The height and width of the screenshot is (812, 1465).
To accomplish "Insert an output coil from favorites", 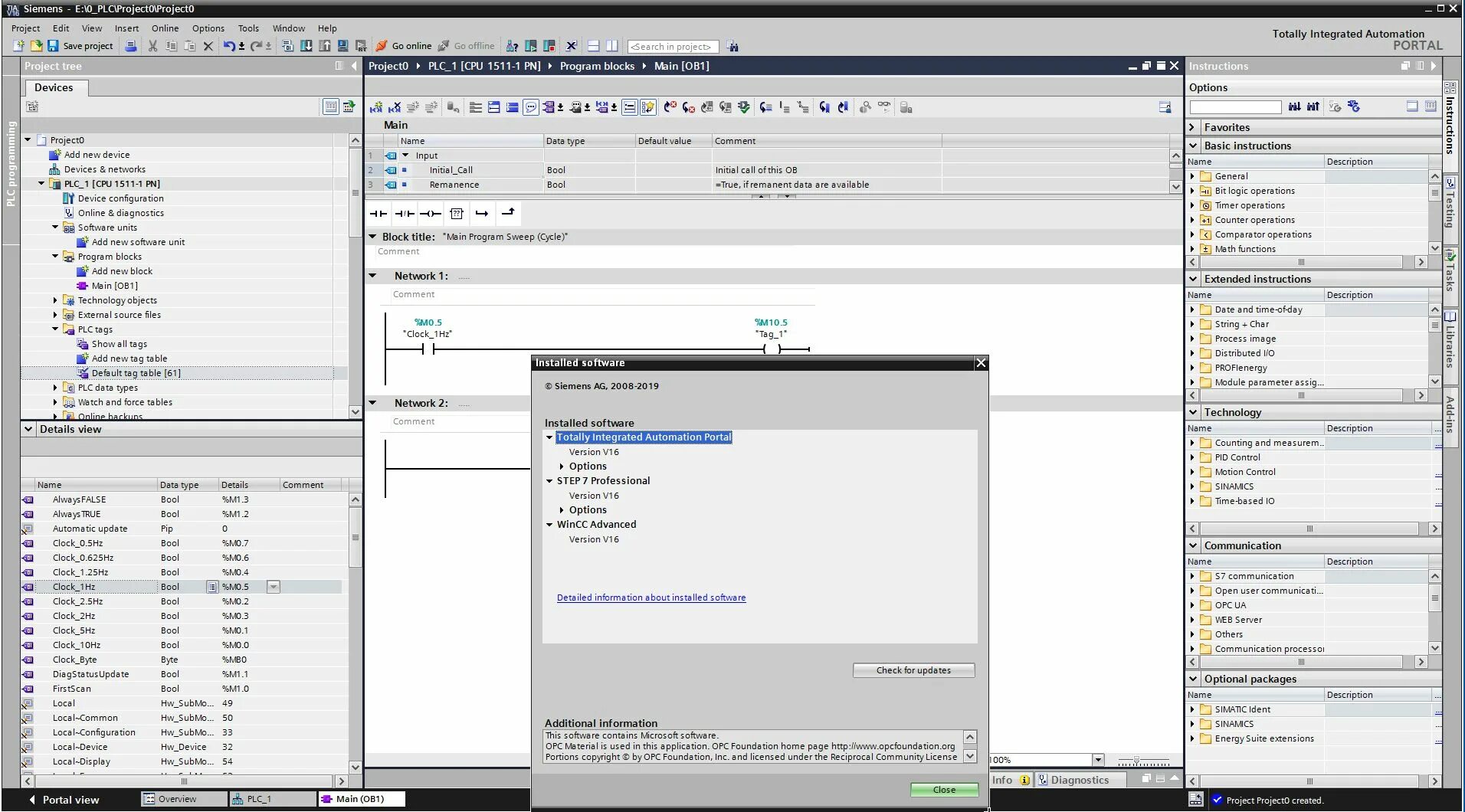I will click(431, 214).
